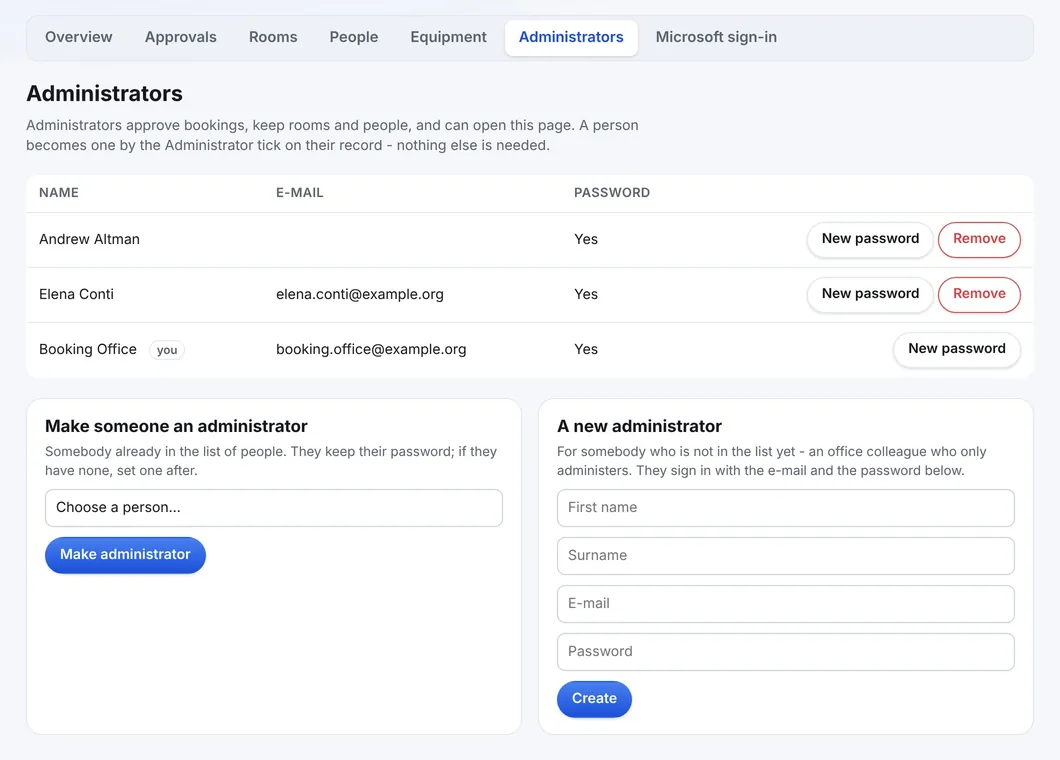Remove Andrew Altman as administrator
This screenshot has height=760, width=1060.
(x=979, y=239)
